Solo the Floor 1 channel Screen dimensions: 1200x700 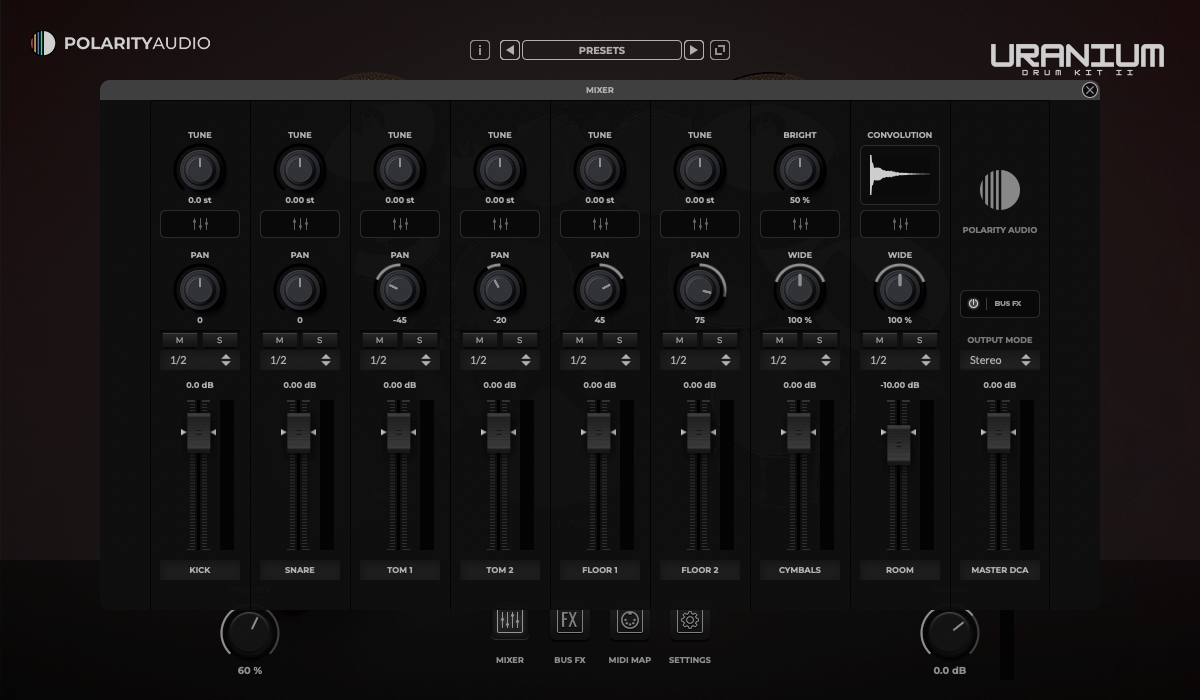620,340
